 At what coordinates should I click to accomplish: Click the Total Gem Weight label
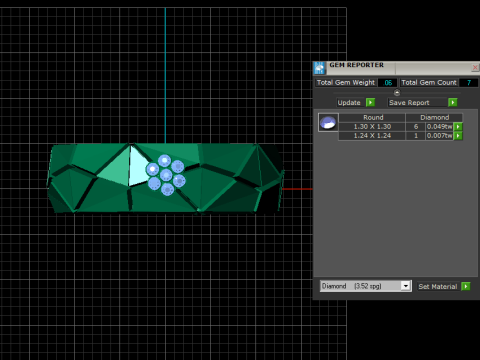[x=346, y=82]
